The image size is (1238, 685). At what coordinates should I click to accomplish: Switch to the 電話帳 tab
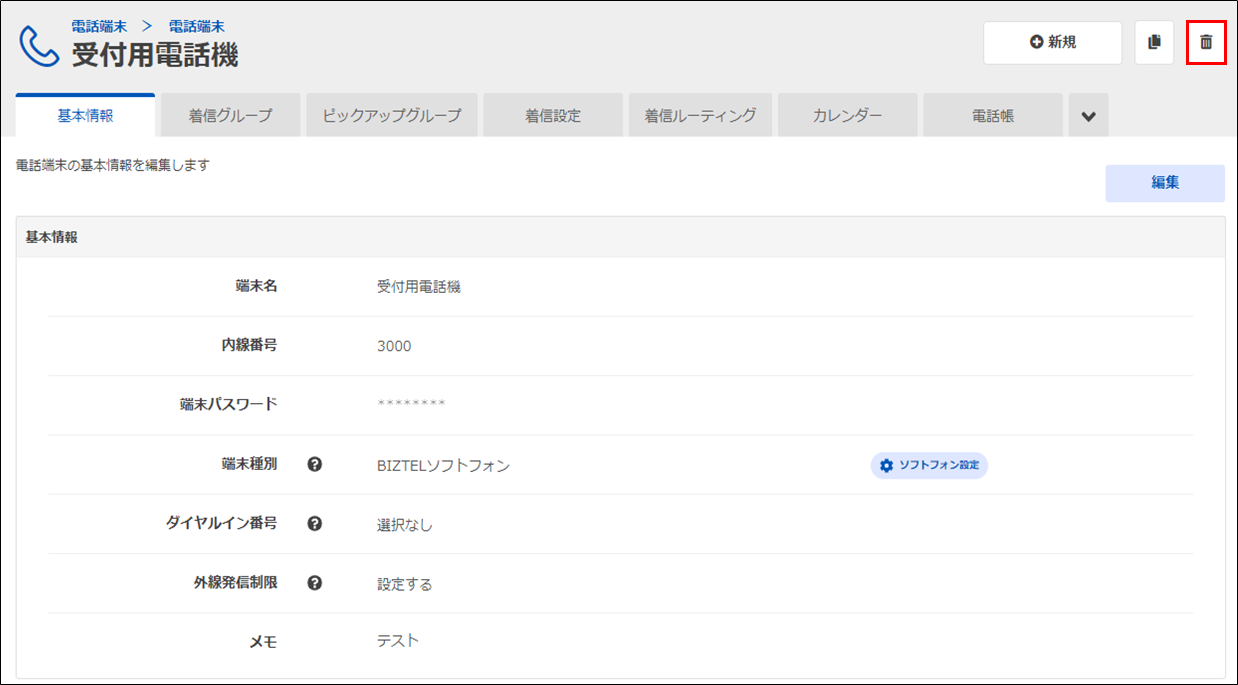[992, 116]
